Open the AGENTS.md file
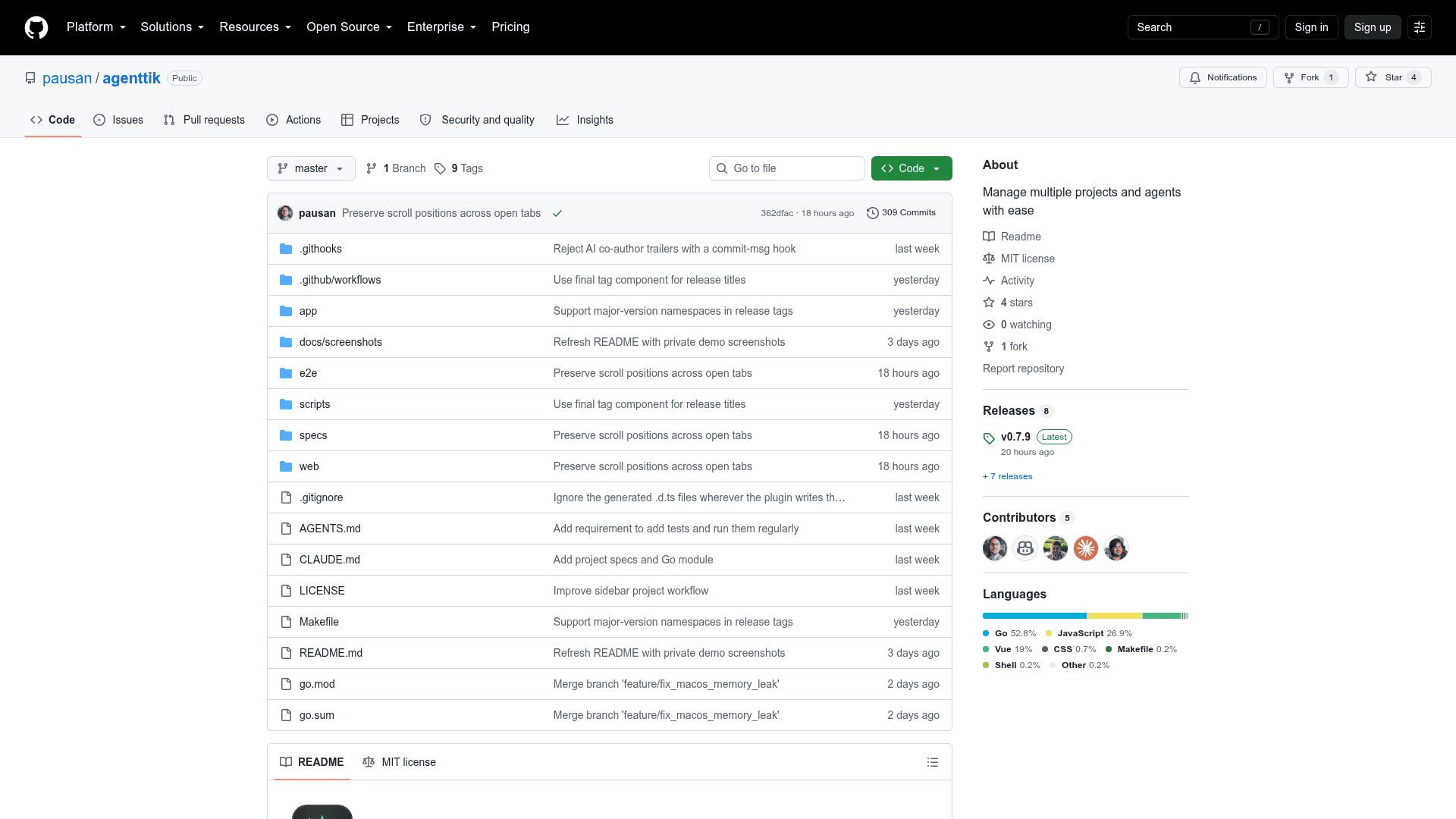 pyautogui.click(x=330, y=529)
